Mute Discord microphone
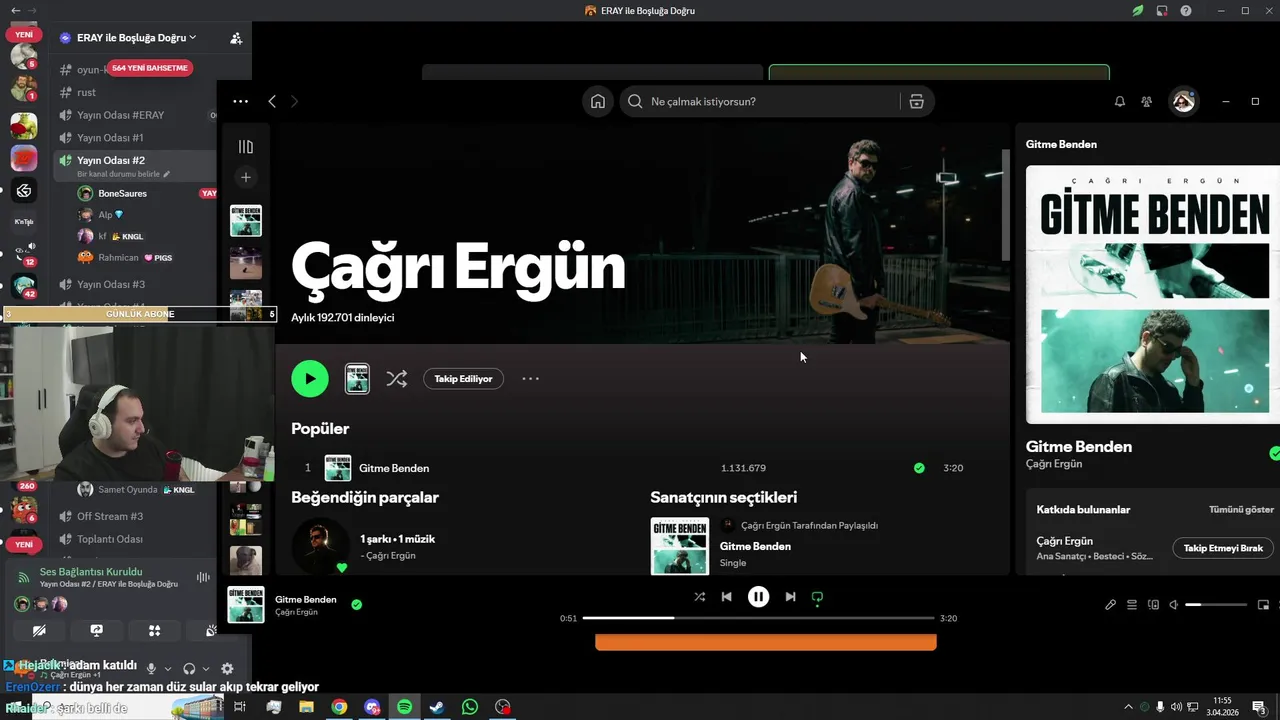The image size is (1280, 720). pyautogui.click(x=151, y=668)
